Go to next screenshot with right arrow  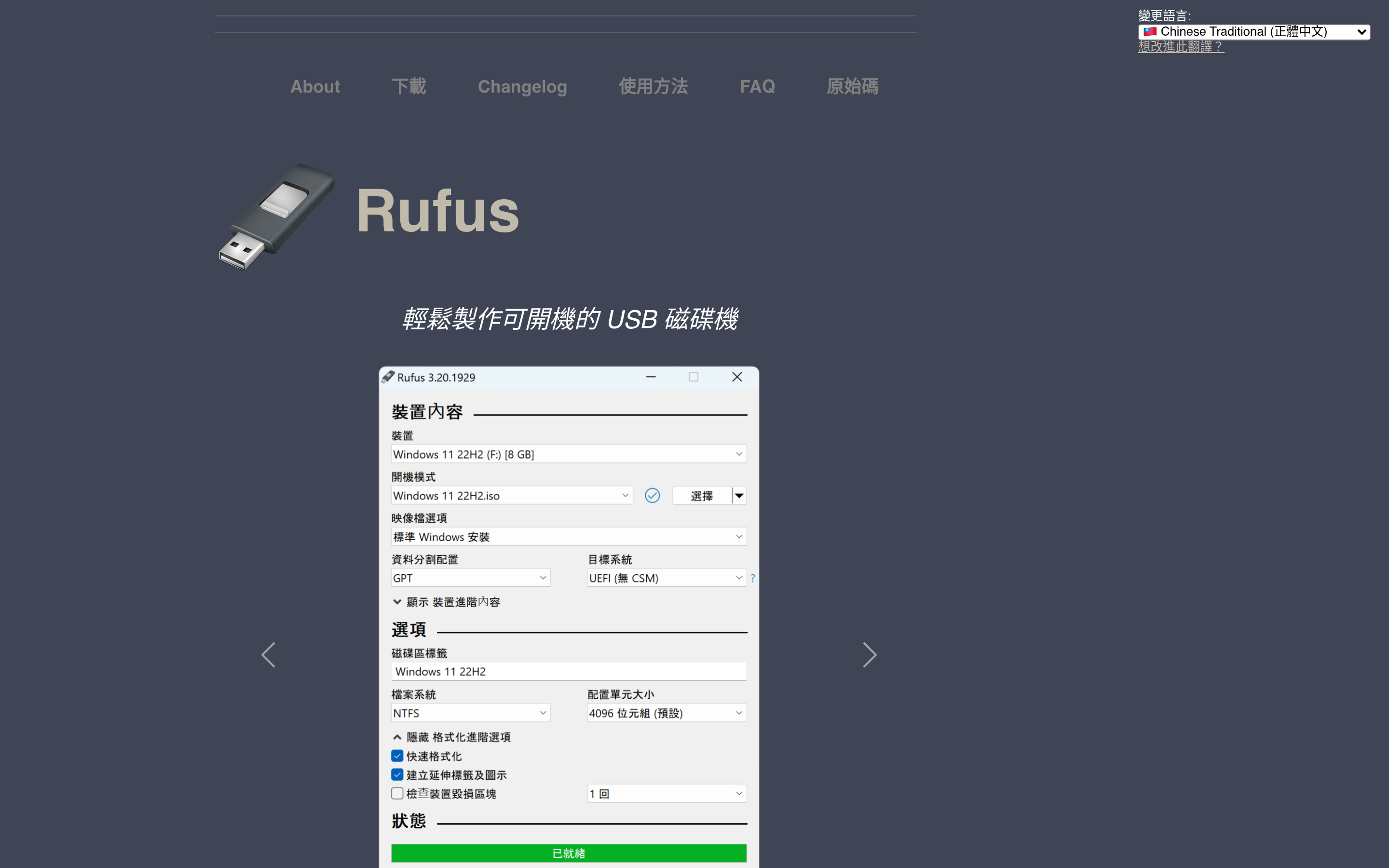point(870,654)
